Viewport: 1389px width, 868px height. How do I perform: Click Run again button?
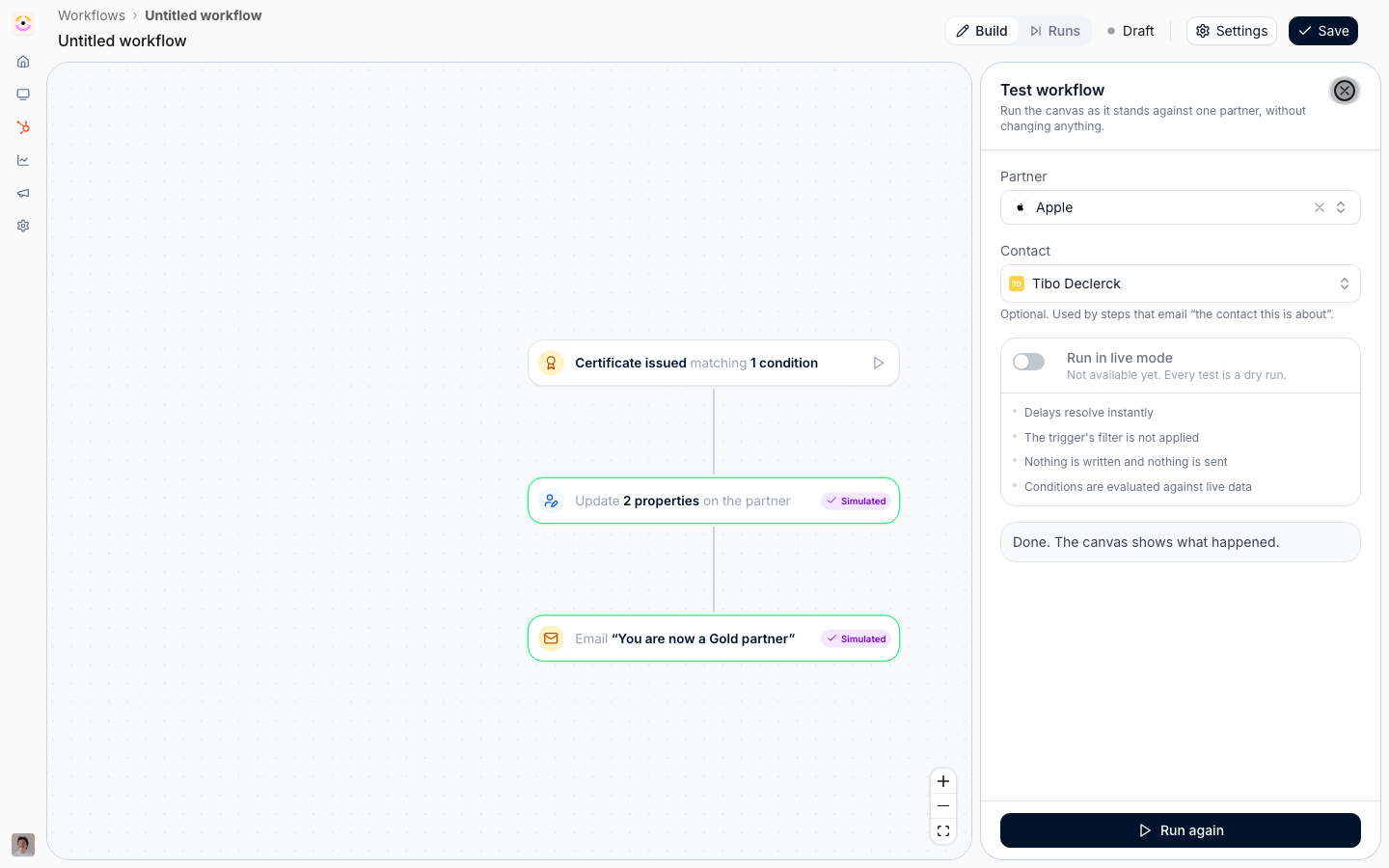click(x=1181, y=830)
